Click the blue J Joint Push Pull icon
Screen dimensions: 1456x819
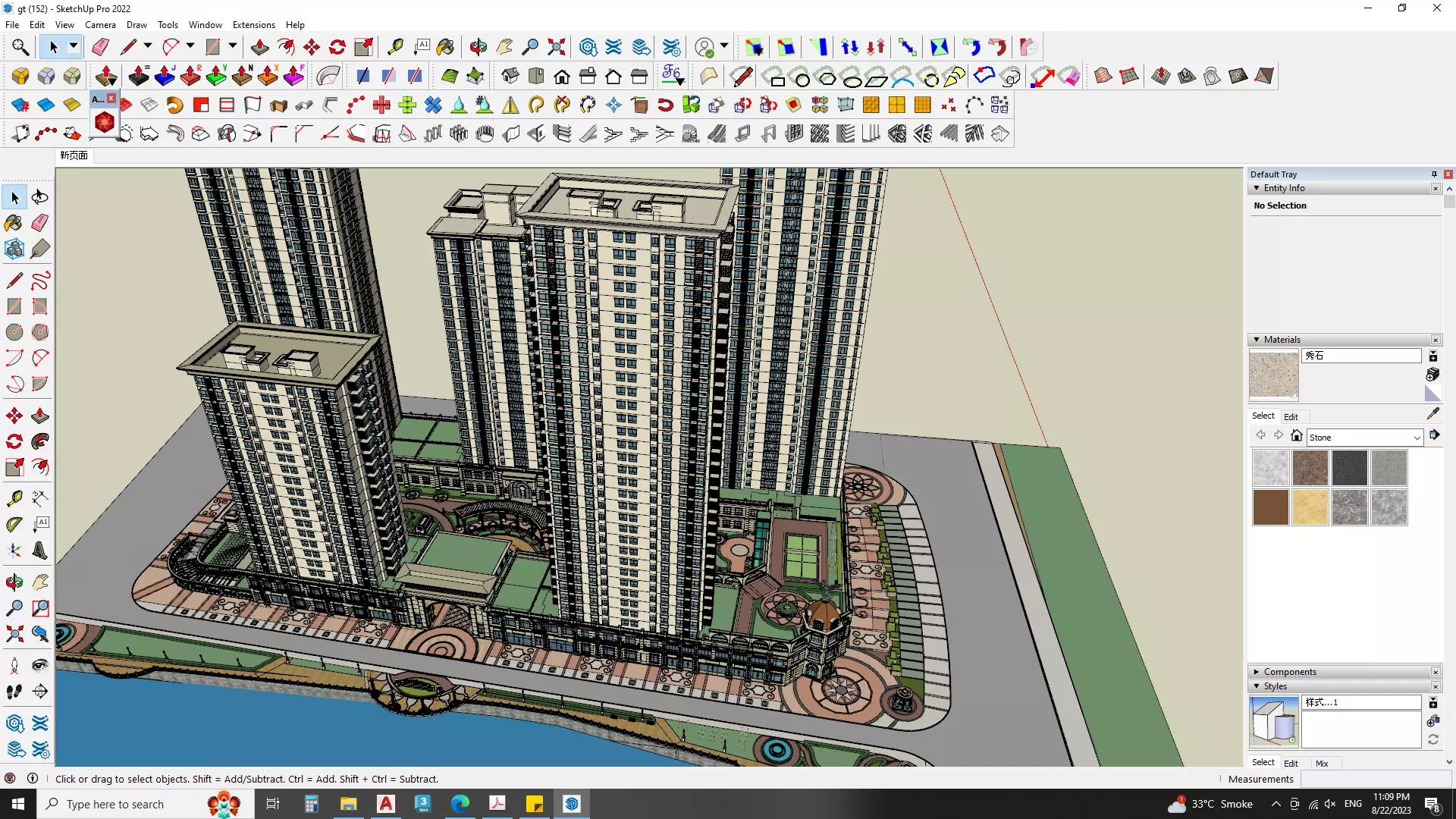165,76
